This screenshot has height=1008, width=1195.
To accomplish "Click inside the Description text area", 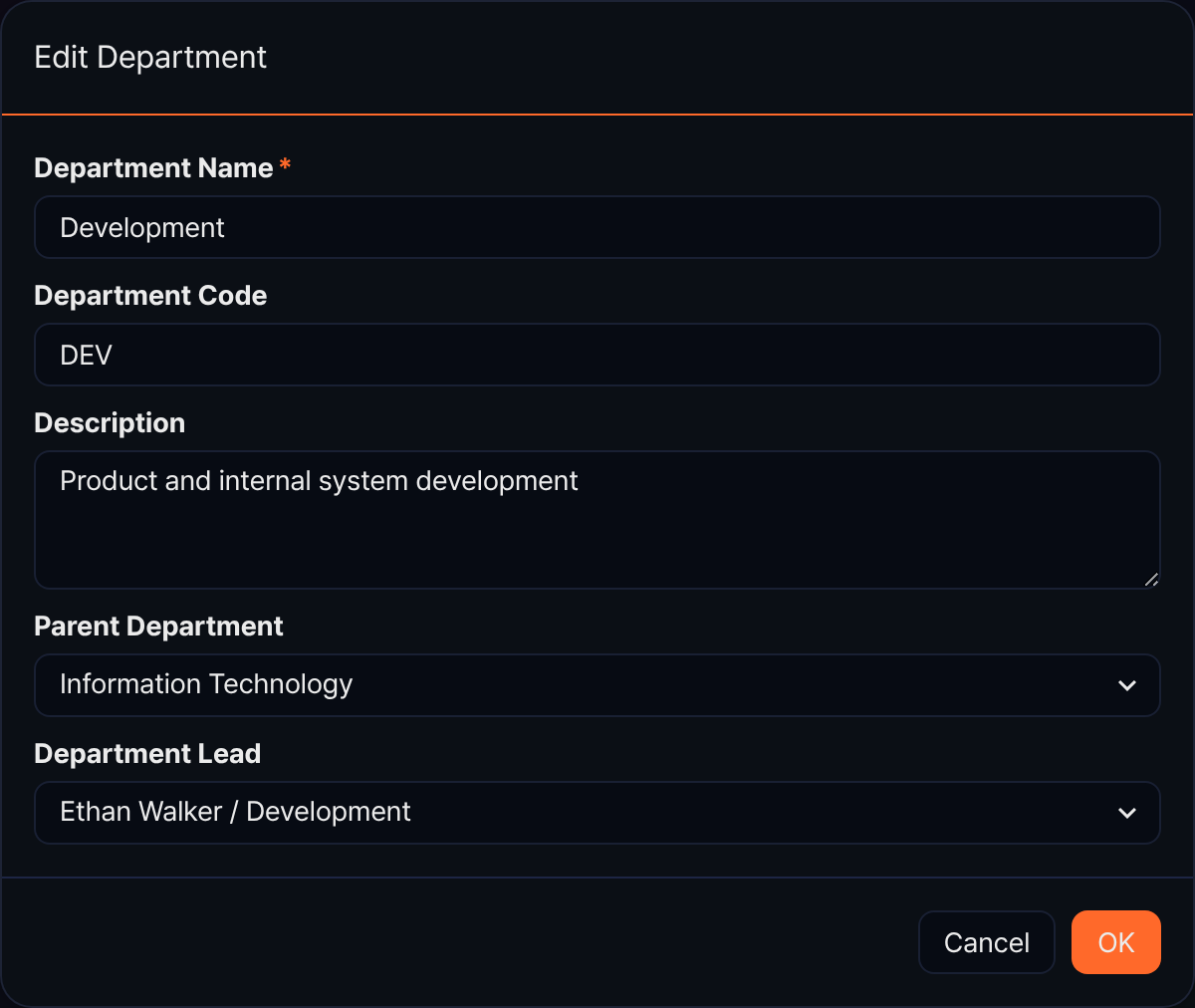I will 597,520.
